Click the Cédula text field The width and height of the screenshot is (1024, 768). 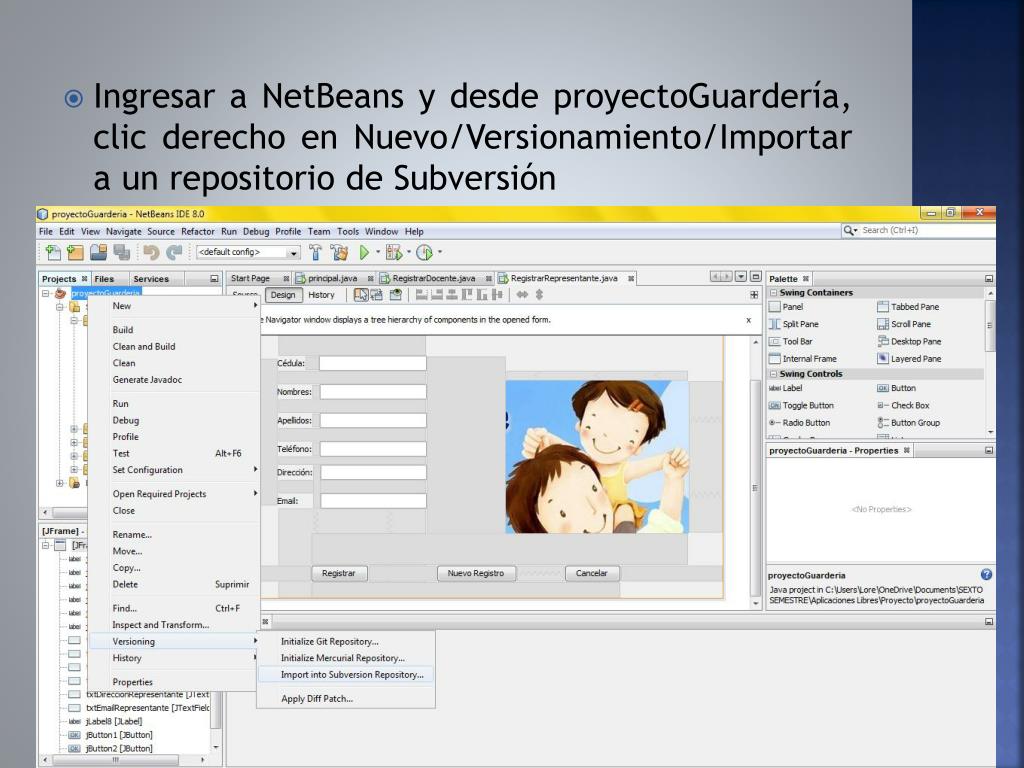pos(373,364)
